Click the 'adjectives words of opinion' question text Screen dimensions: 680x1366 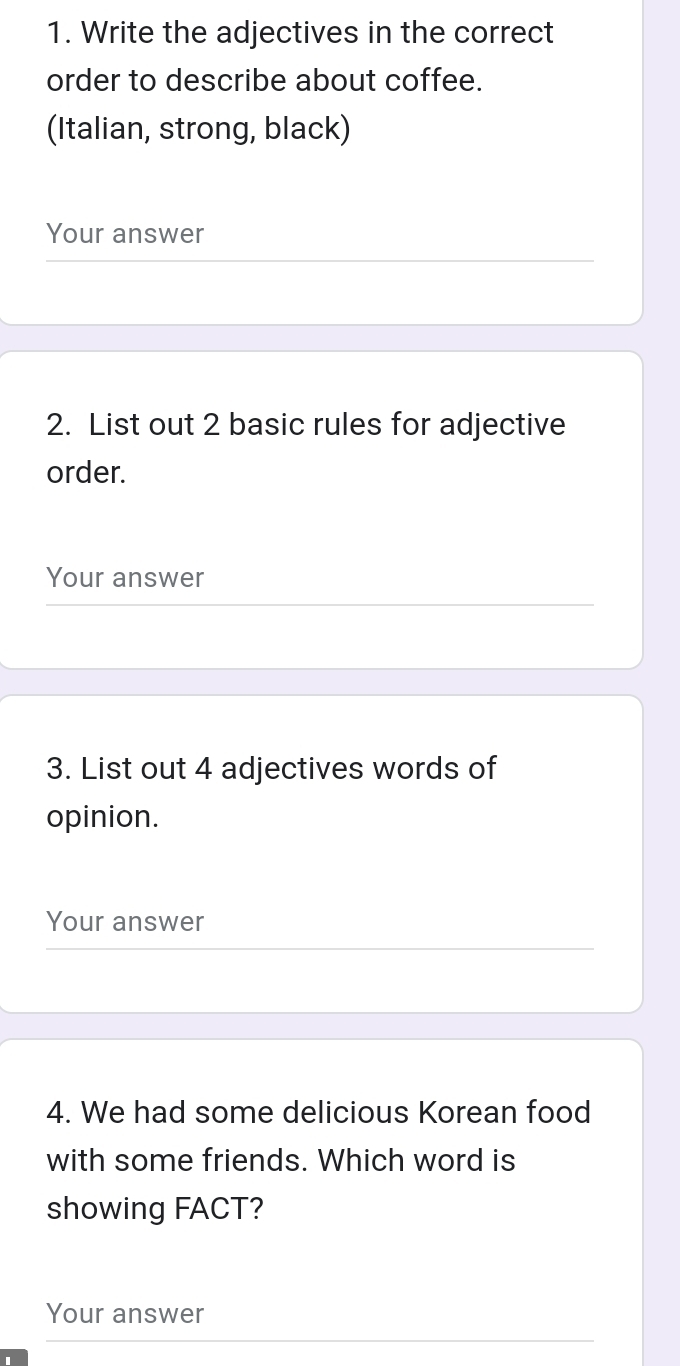tap(271, 793)
